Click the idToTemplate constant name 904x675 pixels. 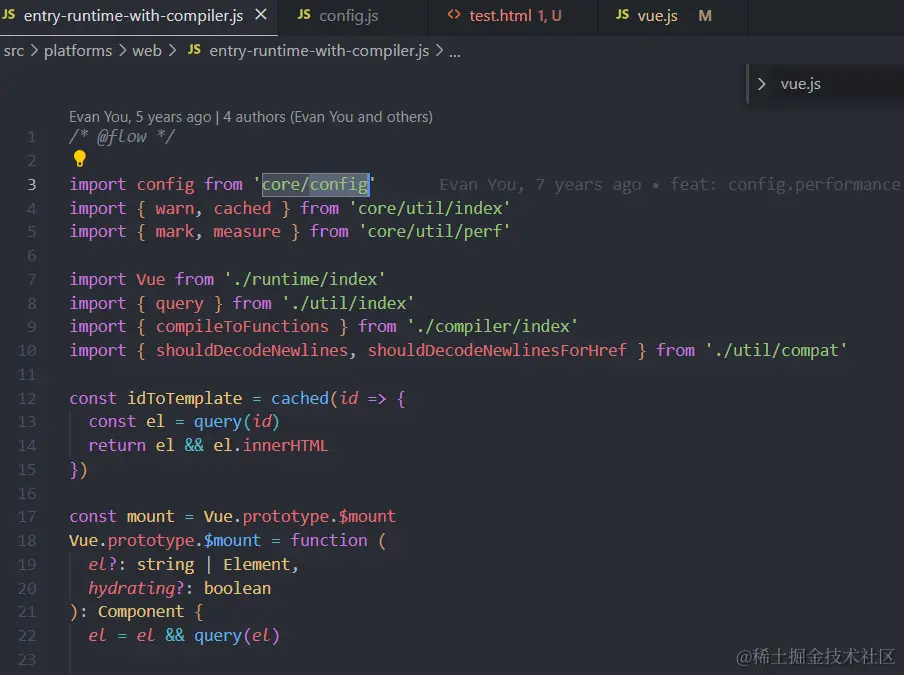tap(184, 398)
